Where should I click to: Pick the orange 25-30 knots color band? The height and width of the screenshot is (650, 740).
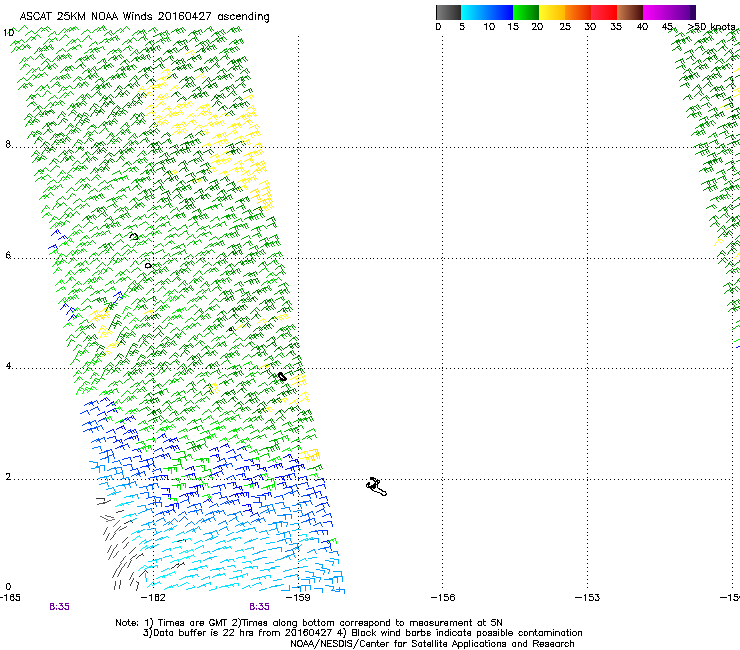pyautogui.click(x=578, y=12)
